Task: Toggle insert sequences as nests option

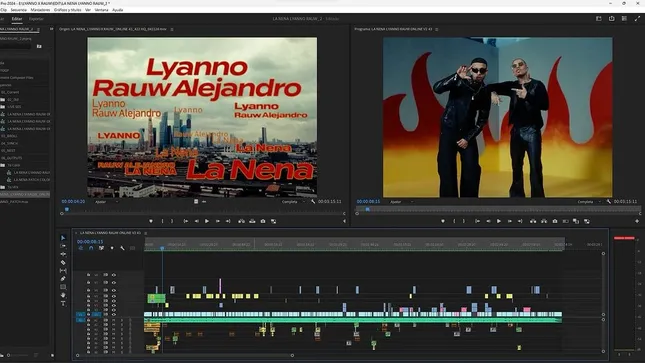Action: (x=81, y=248)
